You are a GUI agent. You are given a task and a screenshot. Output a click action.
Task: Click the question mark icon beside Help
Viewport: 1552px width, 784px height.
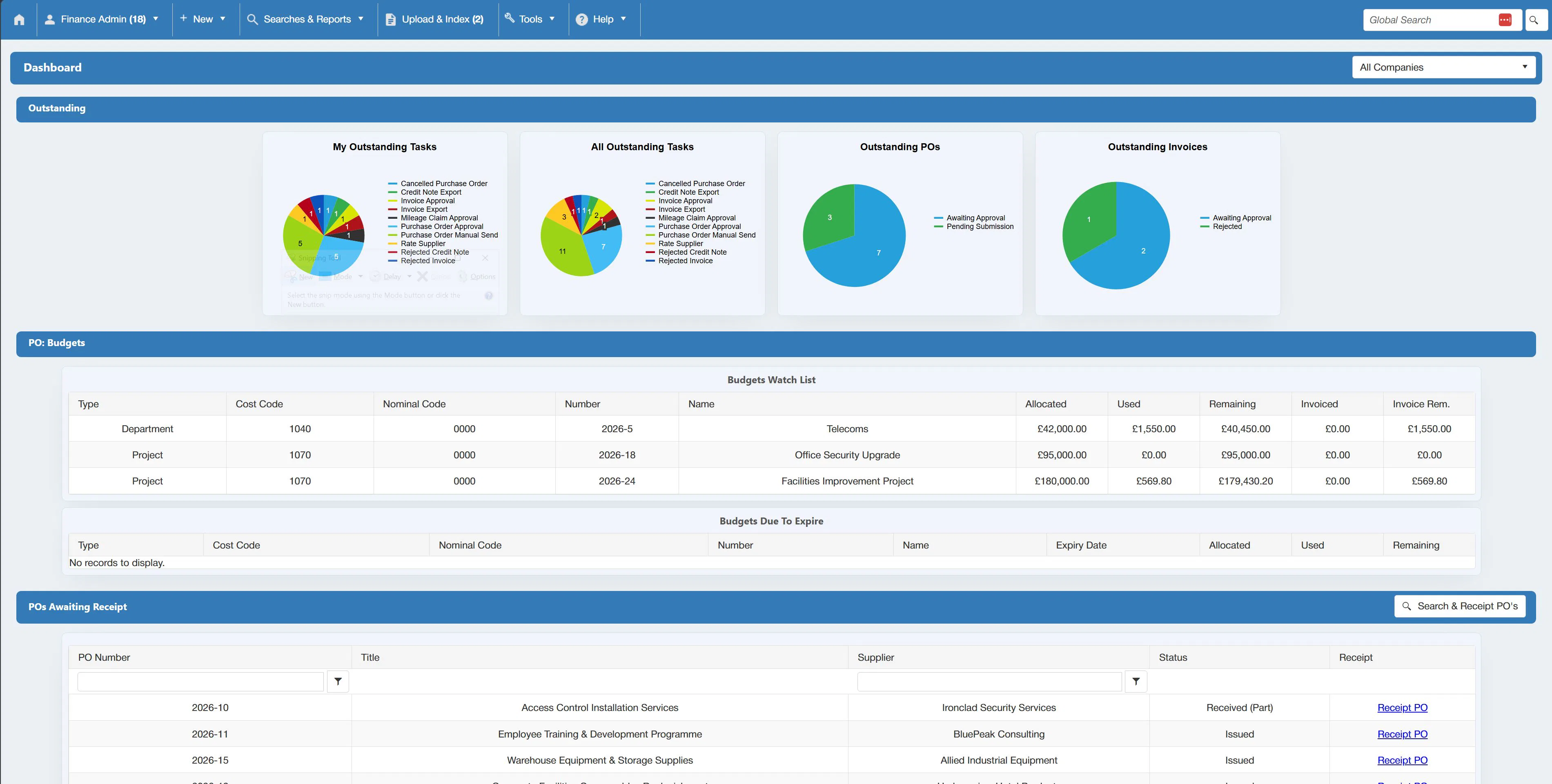click(581, 19)
